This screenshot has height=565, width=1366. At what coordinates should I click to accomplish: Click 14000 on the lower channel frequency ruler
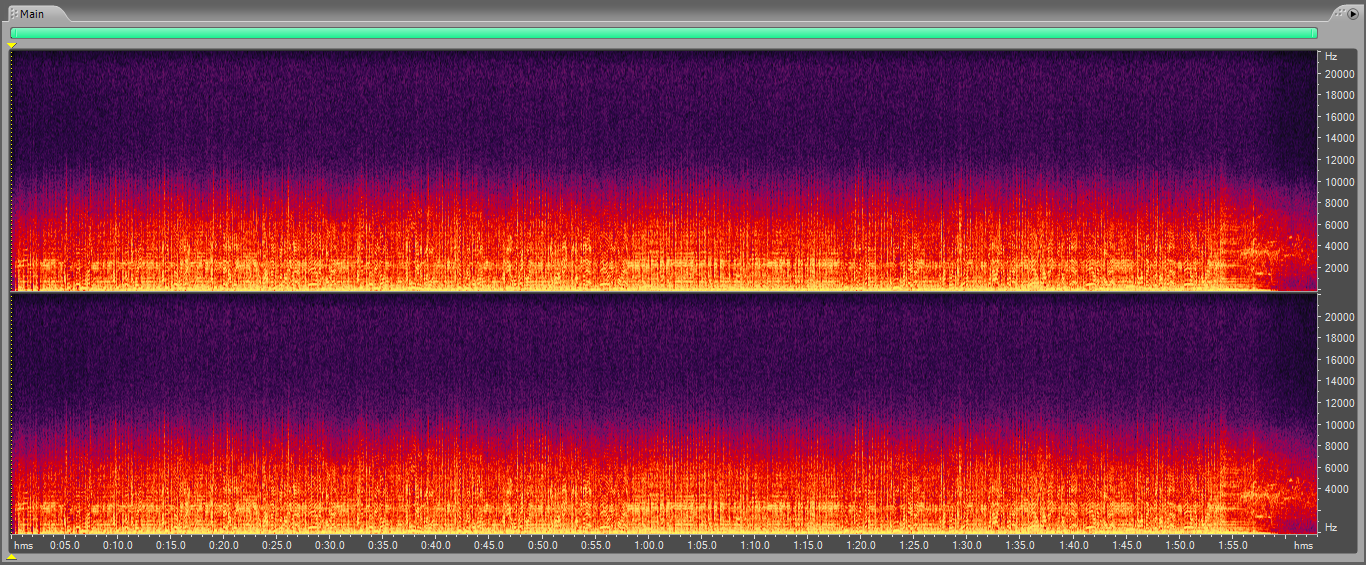pyautogui.click(x=1340, y=382)
